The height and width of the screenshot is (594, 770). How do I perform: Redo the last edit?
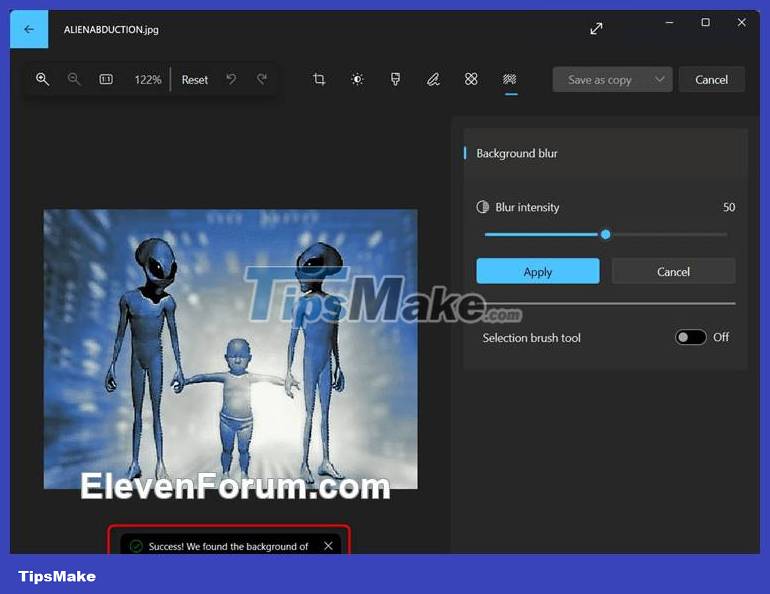point(262,79)
